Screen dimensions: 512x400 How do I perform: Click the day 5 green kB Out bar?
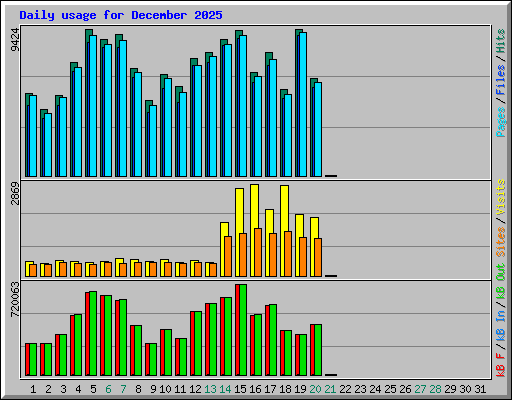(93, 334)
